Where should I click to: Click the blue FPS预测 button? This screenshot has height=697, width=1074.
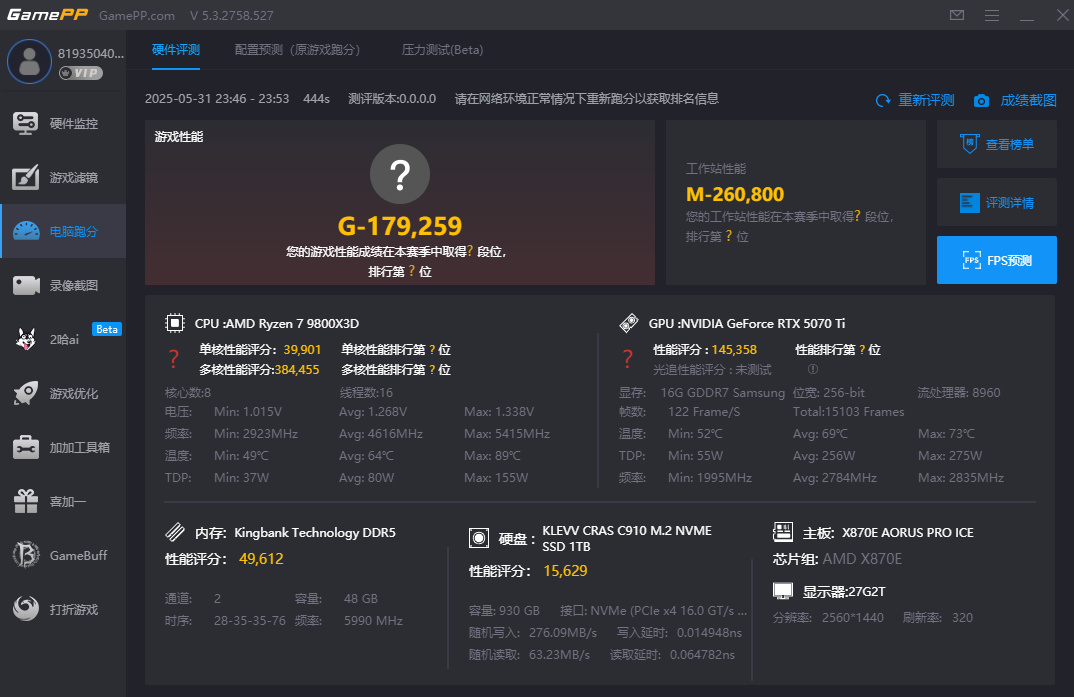pyautogui.click(x=997, y=260)
